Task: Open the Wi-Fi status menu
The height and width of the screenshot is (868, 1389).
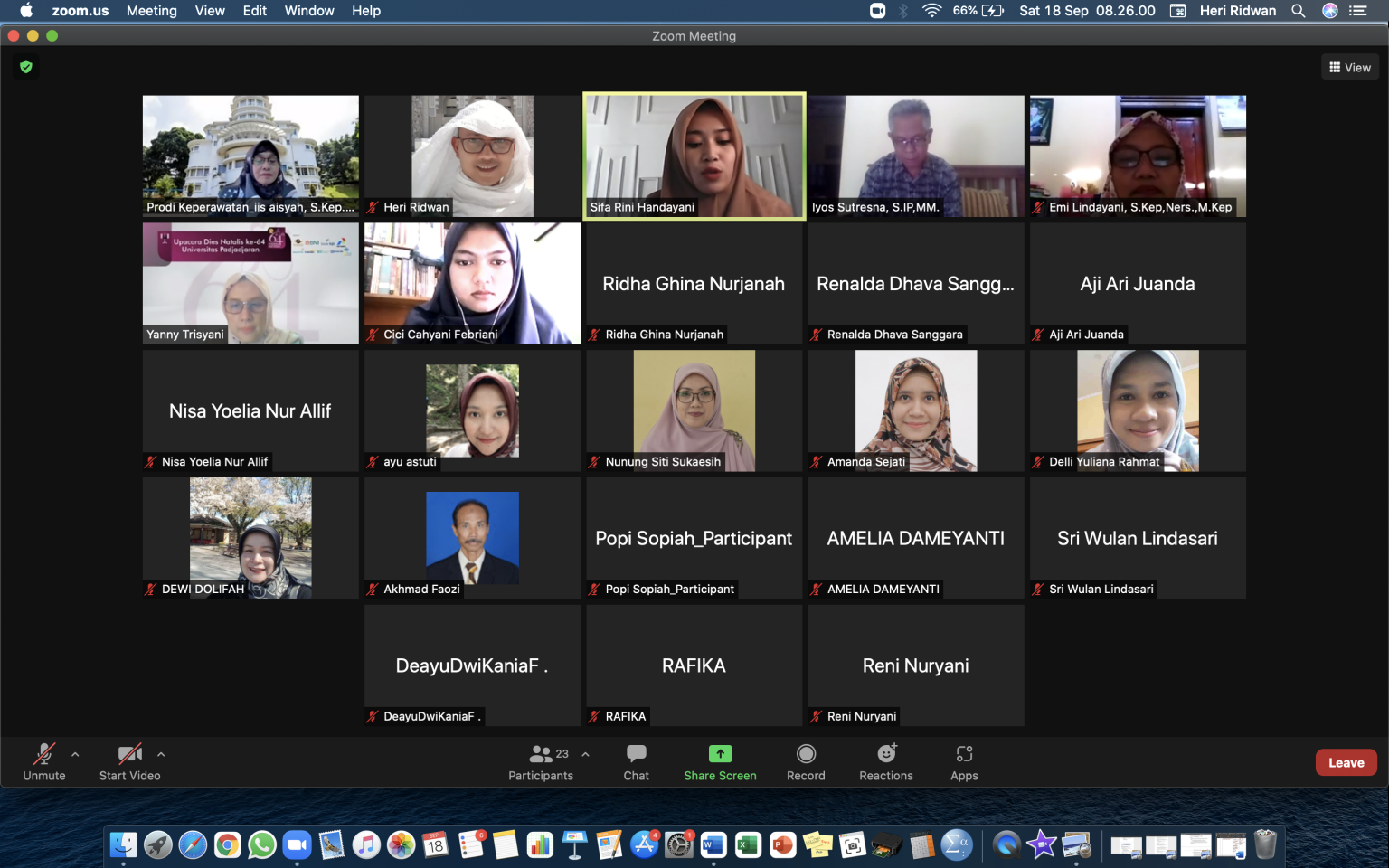Action: pos(931,11)
